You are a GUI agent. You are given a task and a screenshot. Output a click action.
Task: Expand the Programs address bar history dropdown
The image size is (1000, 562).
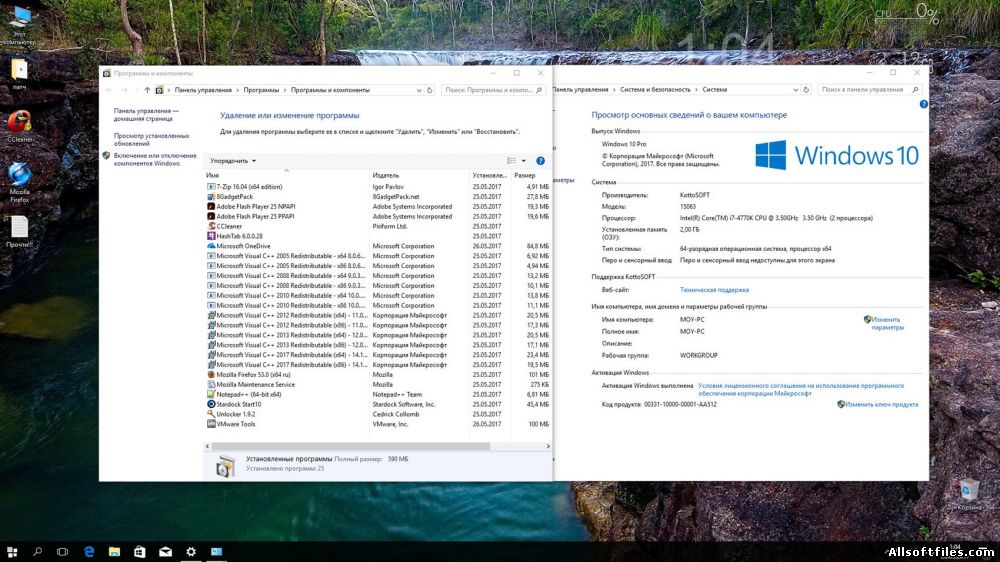[419, 90]
